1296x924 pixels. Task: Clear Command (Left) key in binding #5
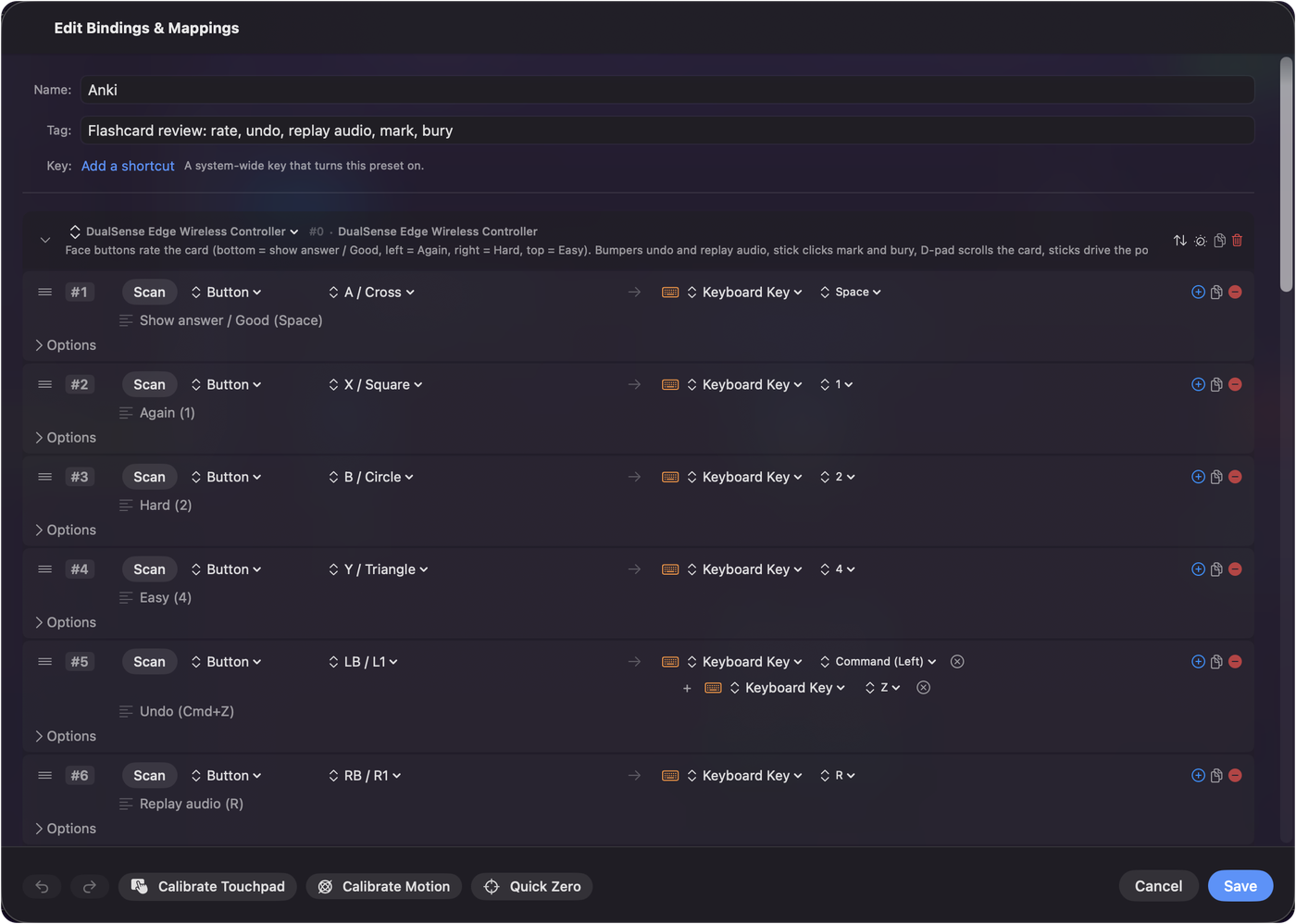[957, 662]
